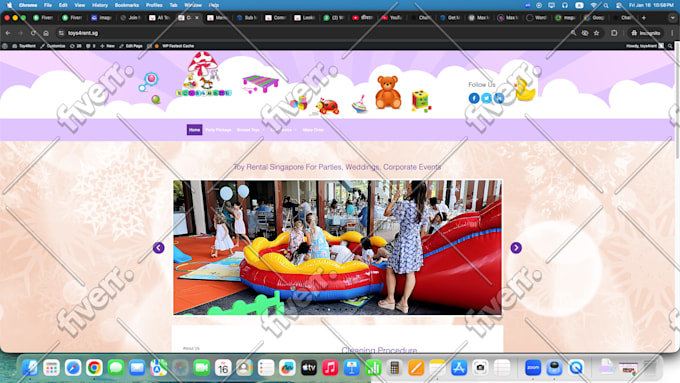Open Google Chrome from the Dock
Screen dimensions: 680x383
(94, 368)
